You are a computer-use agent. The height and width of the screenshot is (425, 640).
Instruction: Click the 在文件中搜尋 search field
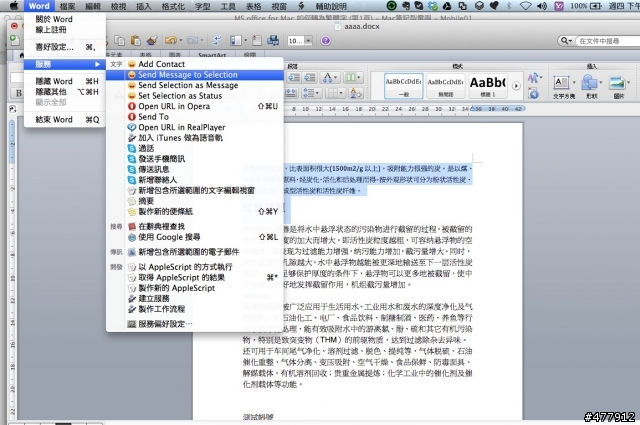(607, 41)
